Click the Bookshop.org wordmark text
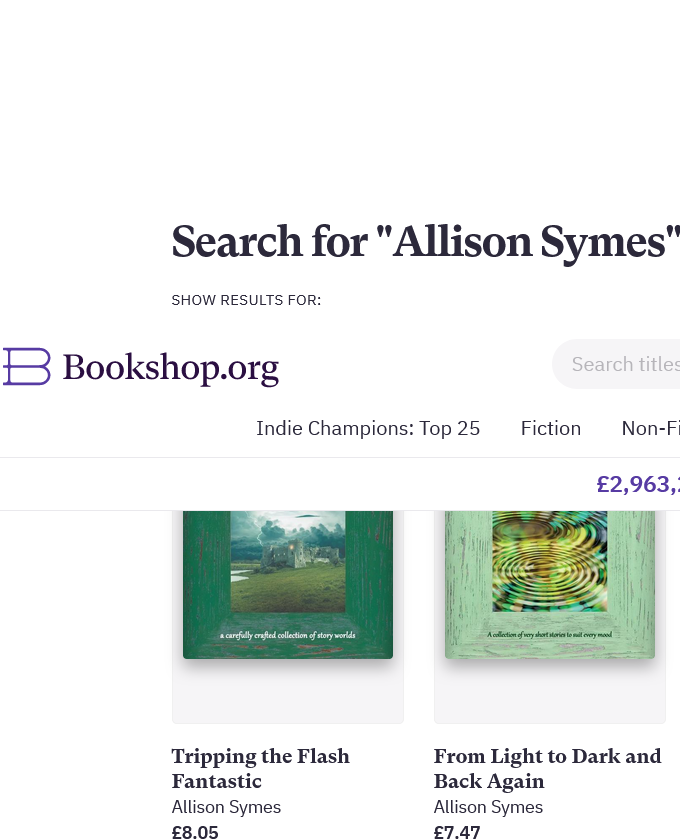The width and height of the screenshot is (680, 840). [x=170, y=368]
